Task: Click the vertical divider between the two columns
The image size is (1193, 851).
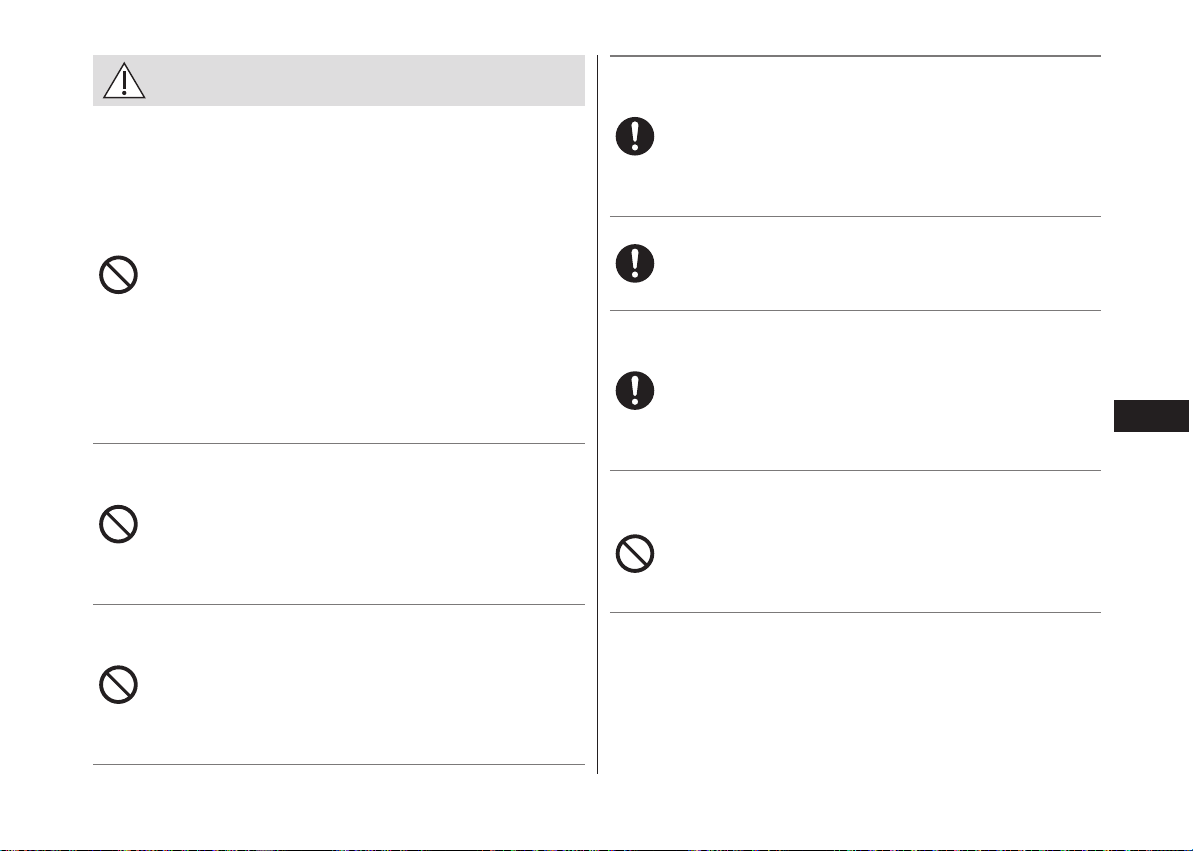Action: pos(598,415)
